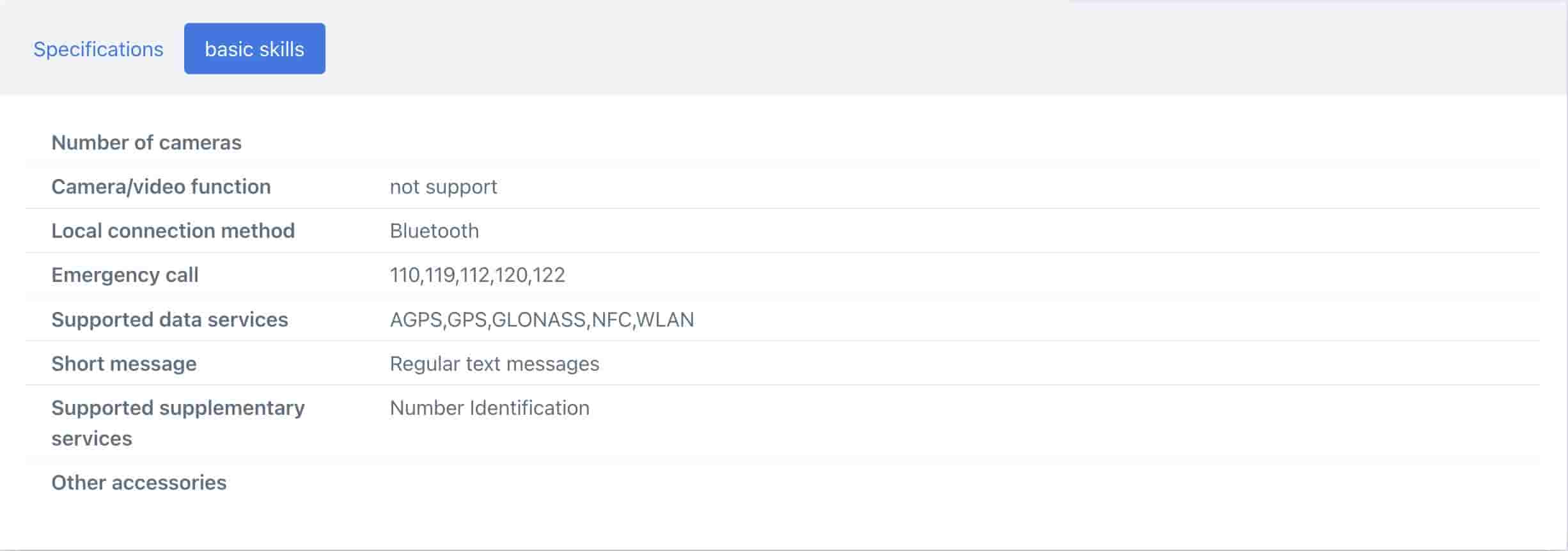The width and height of the screenshot is (1568, 551).
Task: Select the emergency numbers 110,119,112,120,122
Action: [x=477, y=275]
